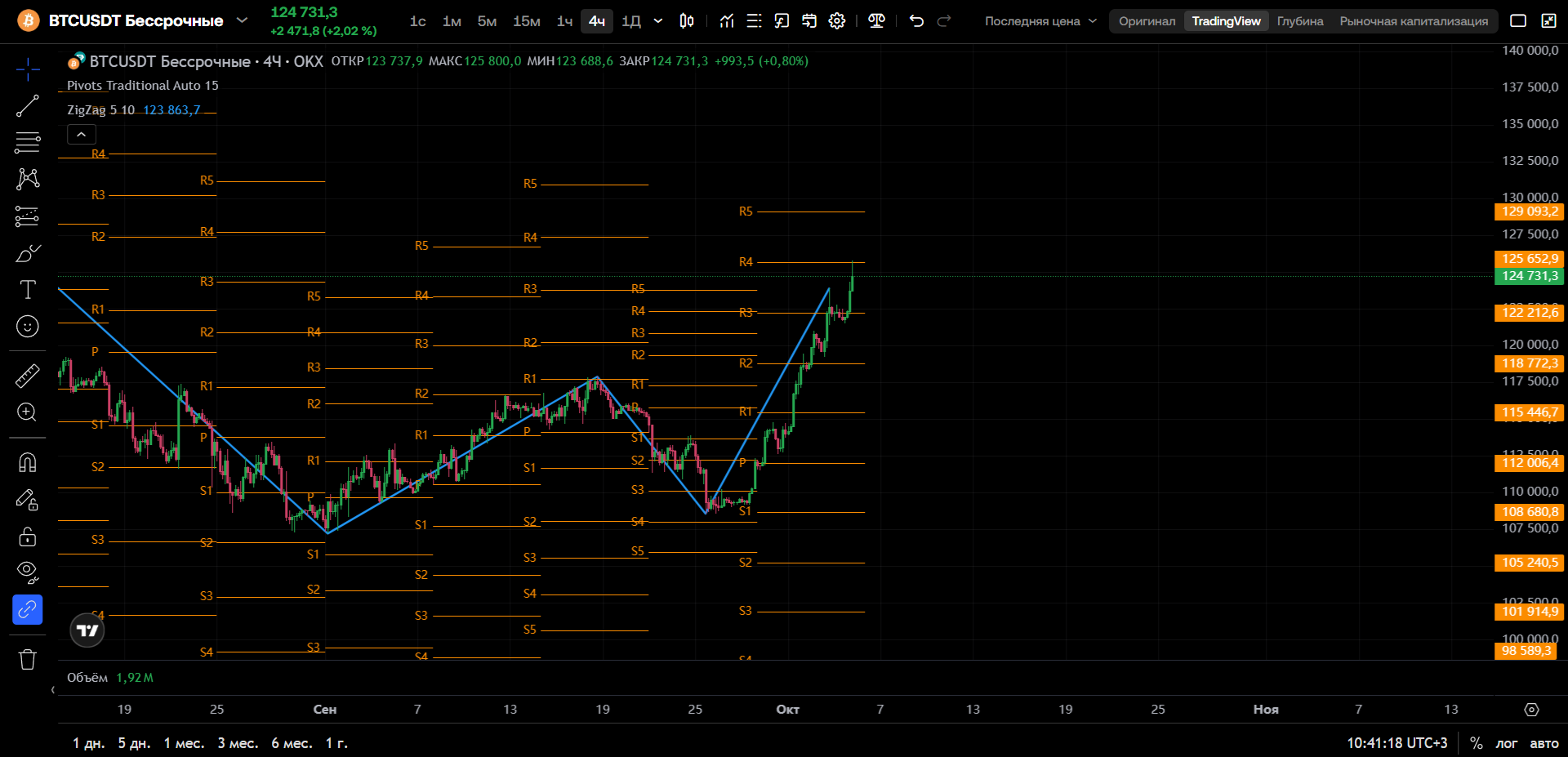Select the ruler measure tool
This screenshot has height=757, width=1568.
28,376
